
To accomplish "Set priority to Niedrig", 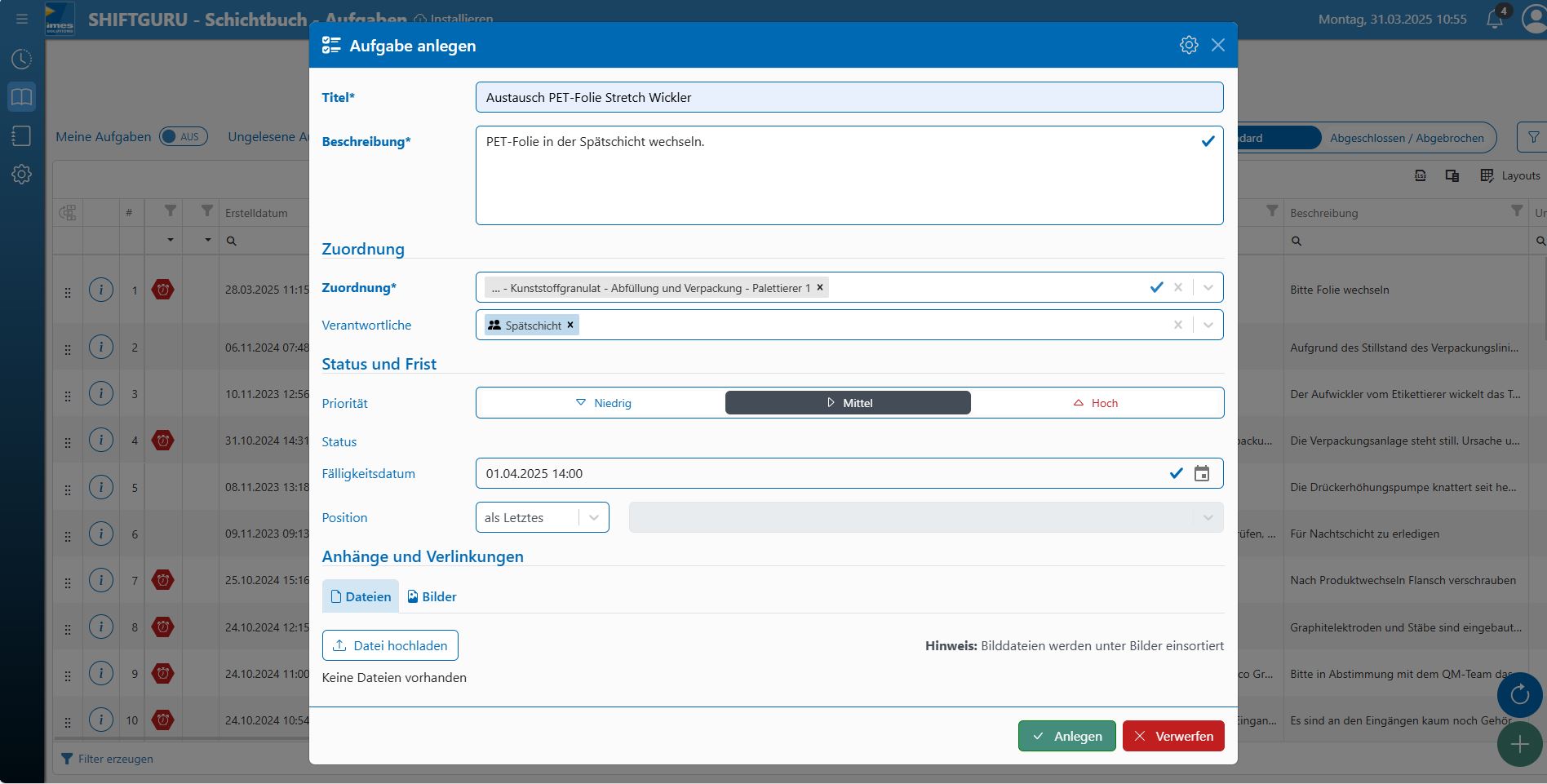I will (603, 403).
